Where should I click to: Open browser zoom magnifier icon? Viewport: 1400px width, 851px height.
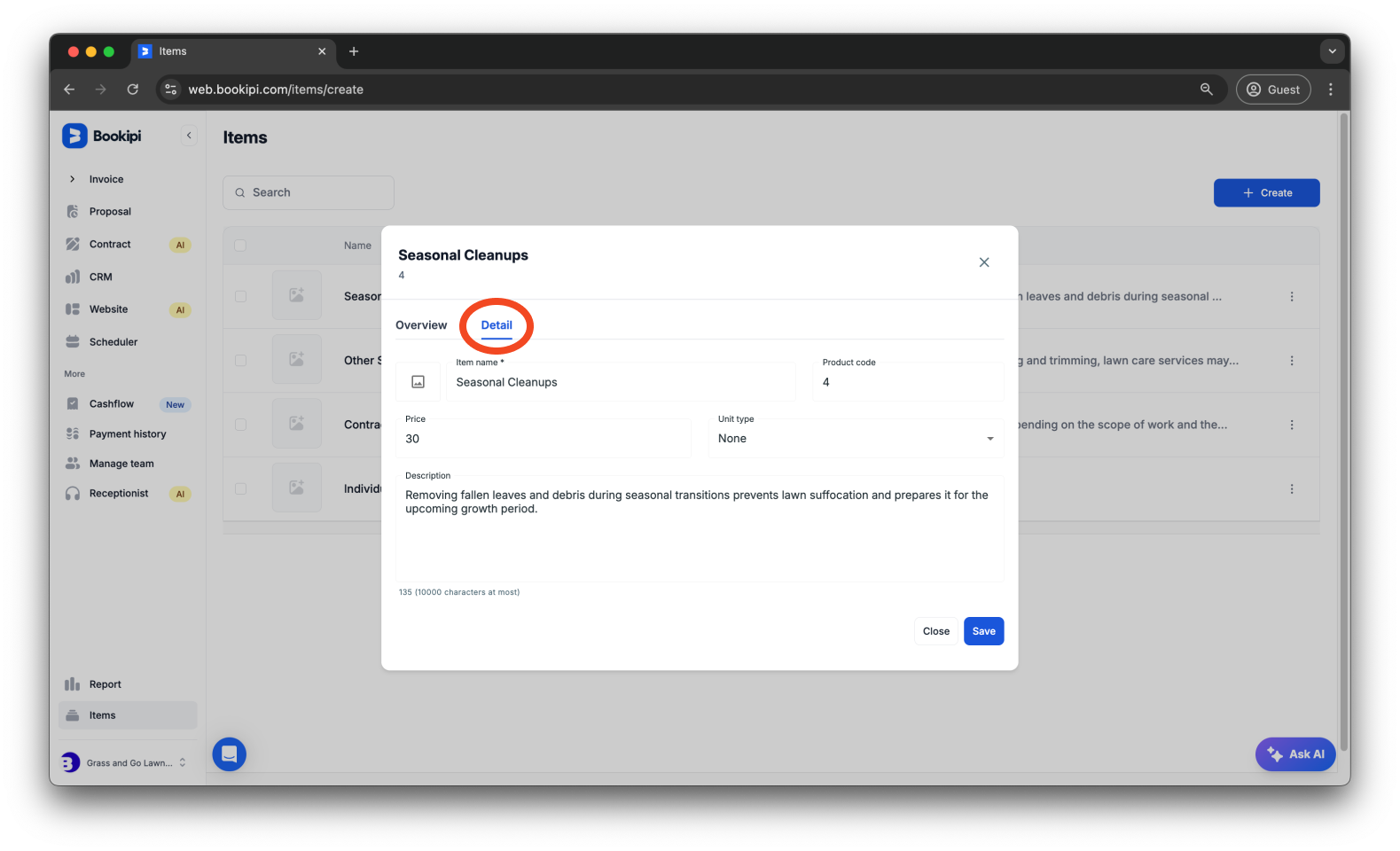tap(1207, 90)
